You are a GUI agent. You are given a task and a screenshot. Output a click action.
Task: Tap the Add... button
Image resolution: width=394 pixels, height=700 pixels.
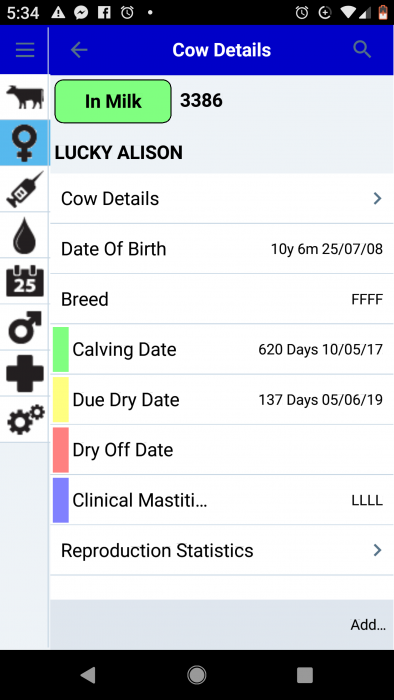click(368, 625)
